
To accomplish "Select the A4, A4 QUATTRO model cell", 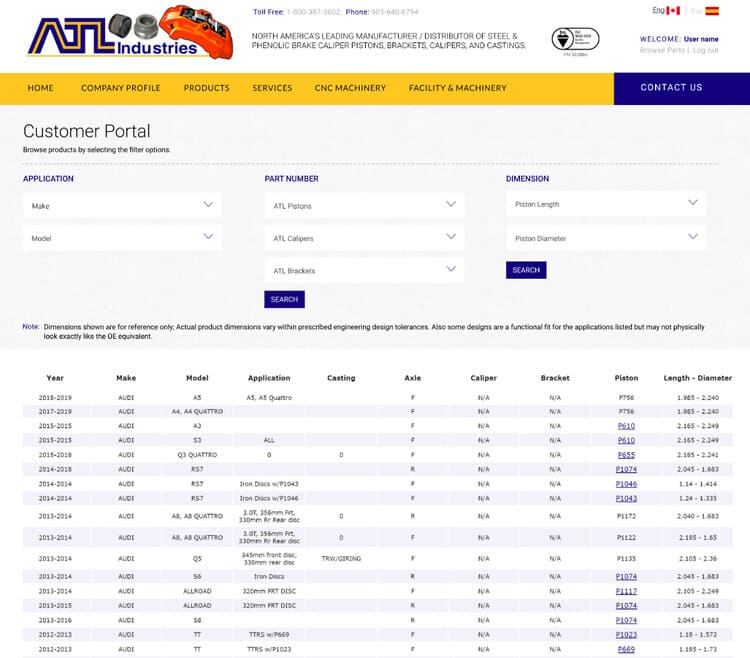I will tap(197, 411).
